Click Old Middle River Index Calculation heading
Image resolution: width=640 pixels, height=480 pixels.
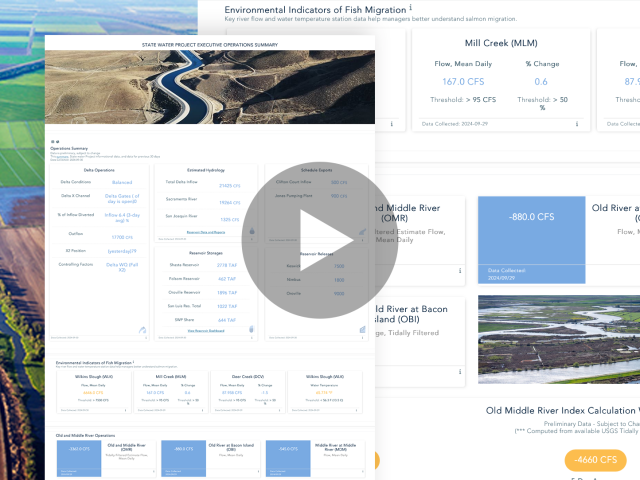point(562,411)
